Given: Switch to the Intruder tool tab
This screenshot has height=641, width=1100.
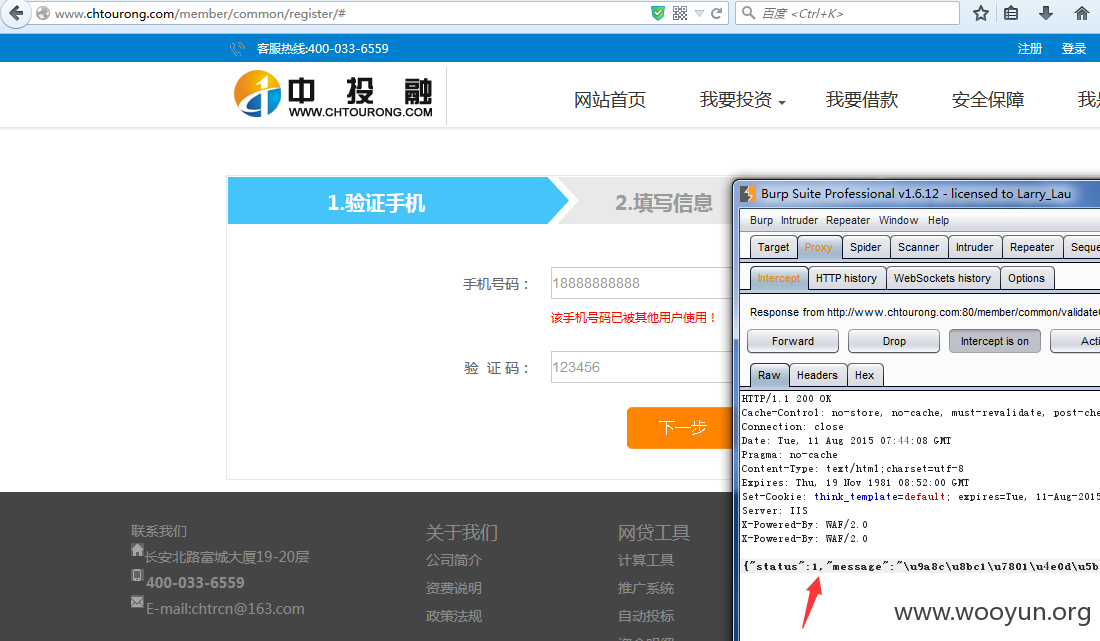Looking at the screenshot, I should pos(974,247).
